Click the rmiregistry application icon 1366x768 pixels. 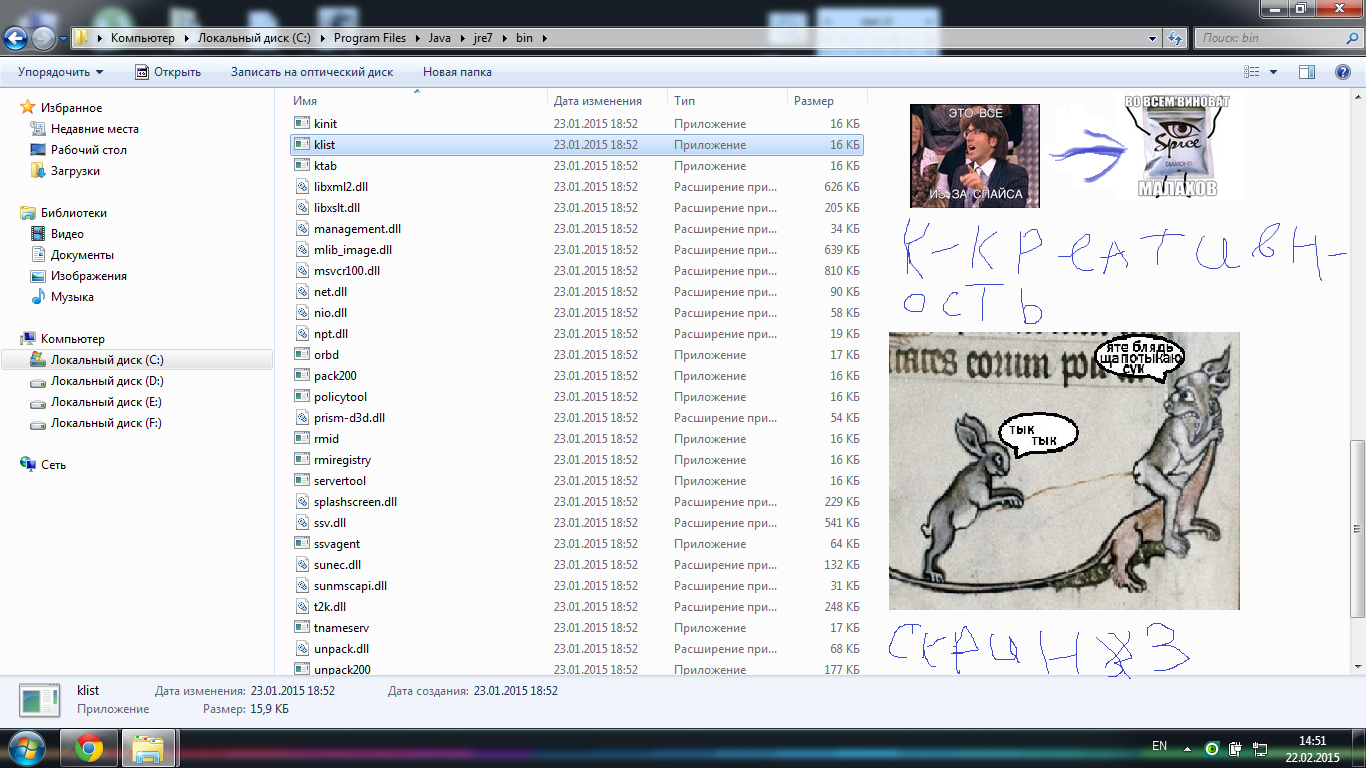point(302,460)
